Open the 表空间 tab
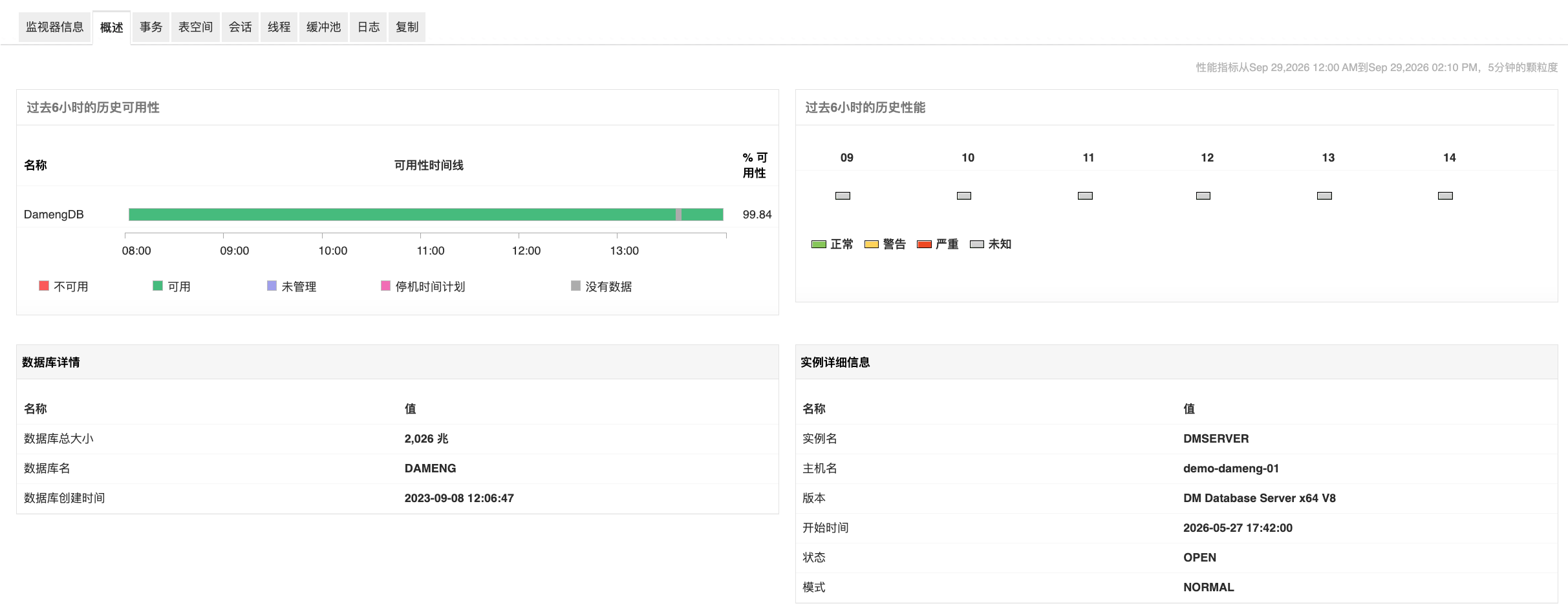 point(195,27)
